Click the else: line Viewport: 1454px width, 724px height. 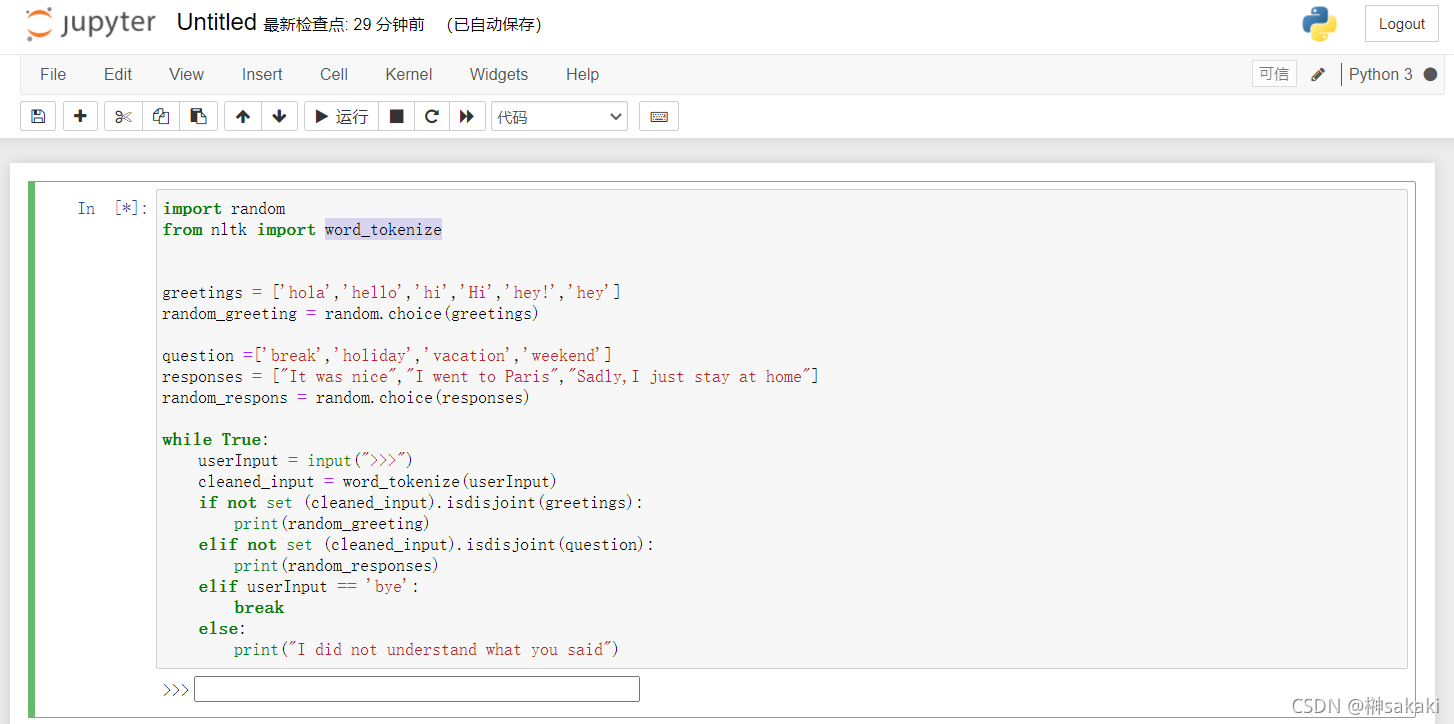(x=222, y=629)
